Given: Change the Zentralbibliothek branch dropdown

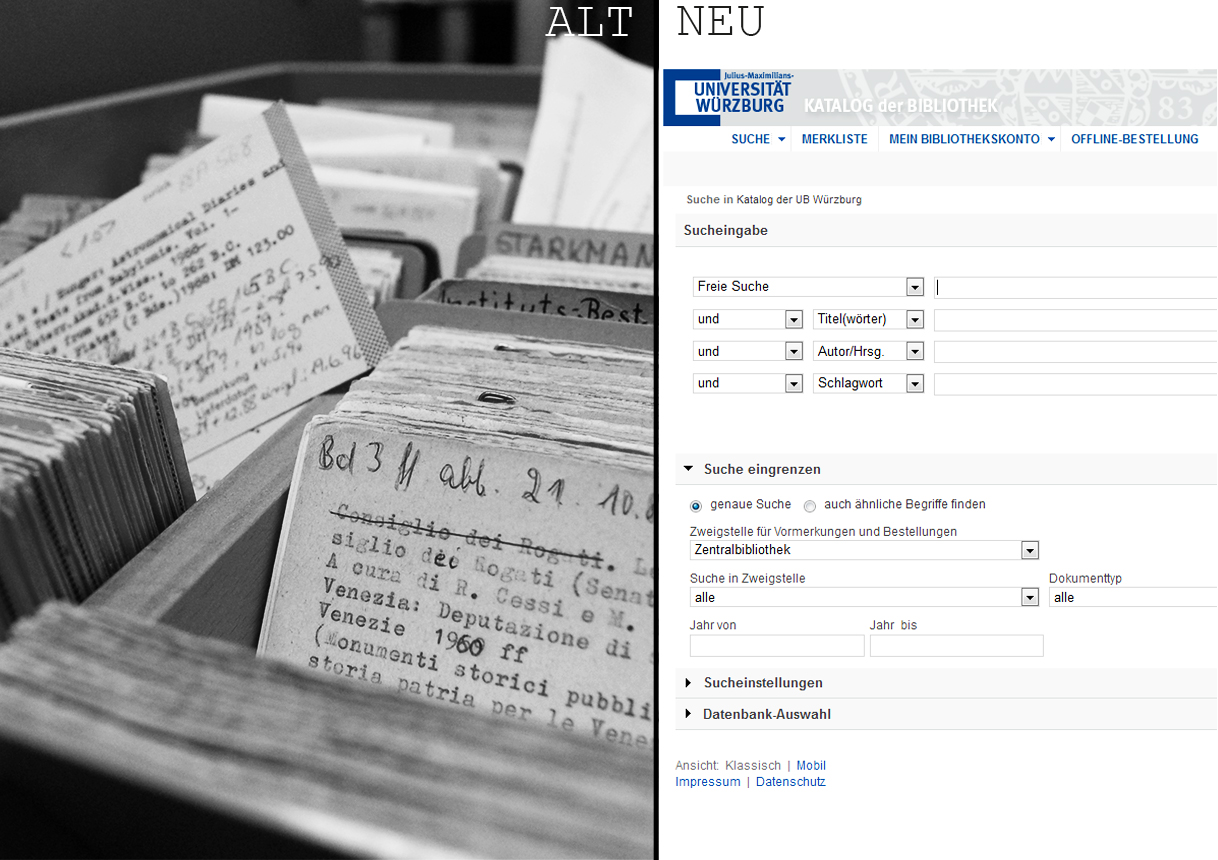Looking at the screenshot, I should tap(1029, 551).
